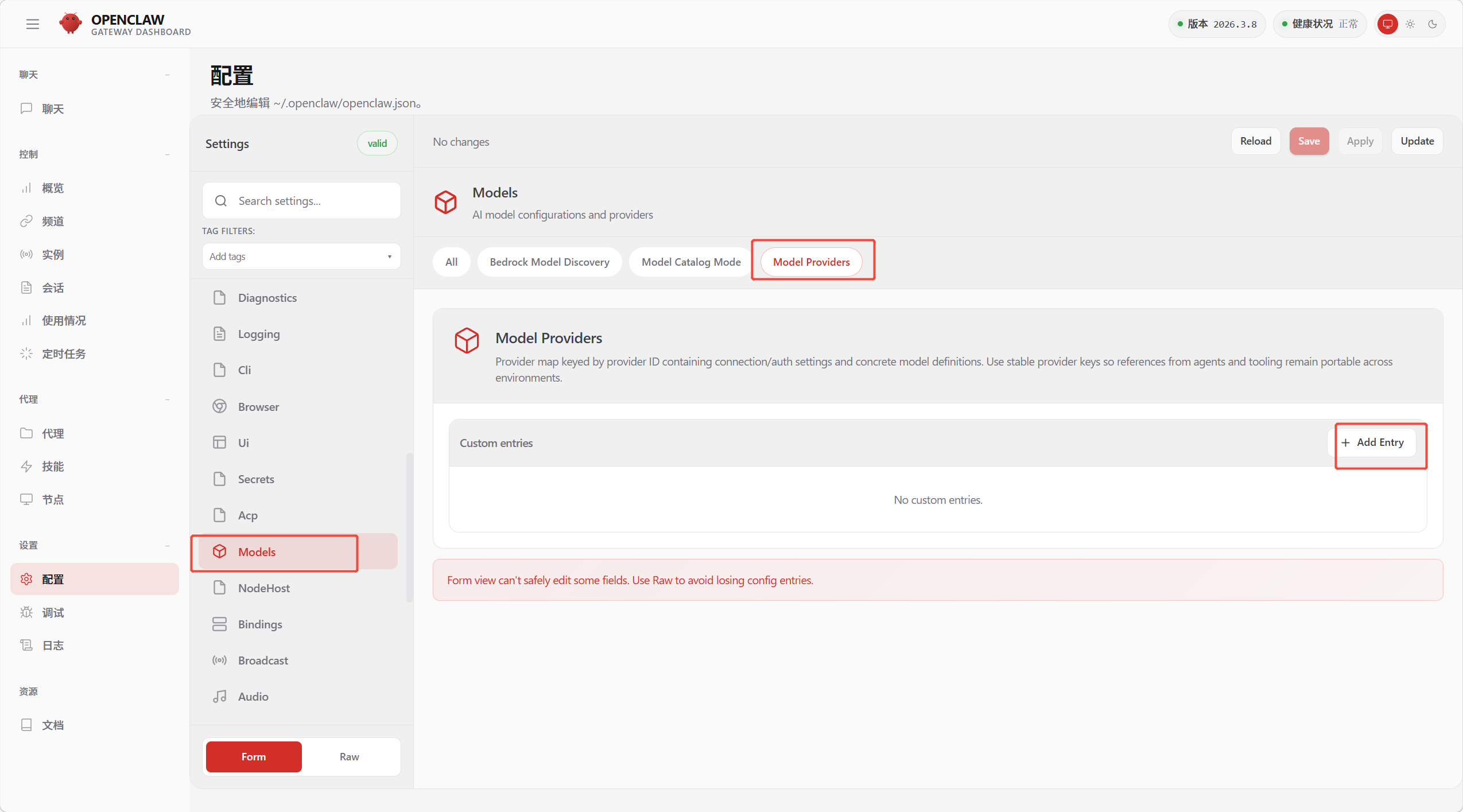Open the Add tags dropdown
The height and width of the screenshot is (812, 1463).
301,257
